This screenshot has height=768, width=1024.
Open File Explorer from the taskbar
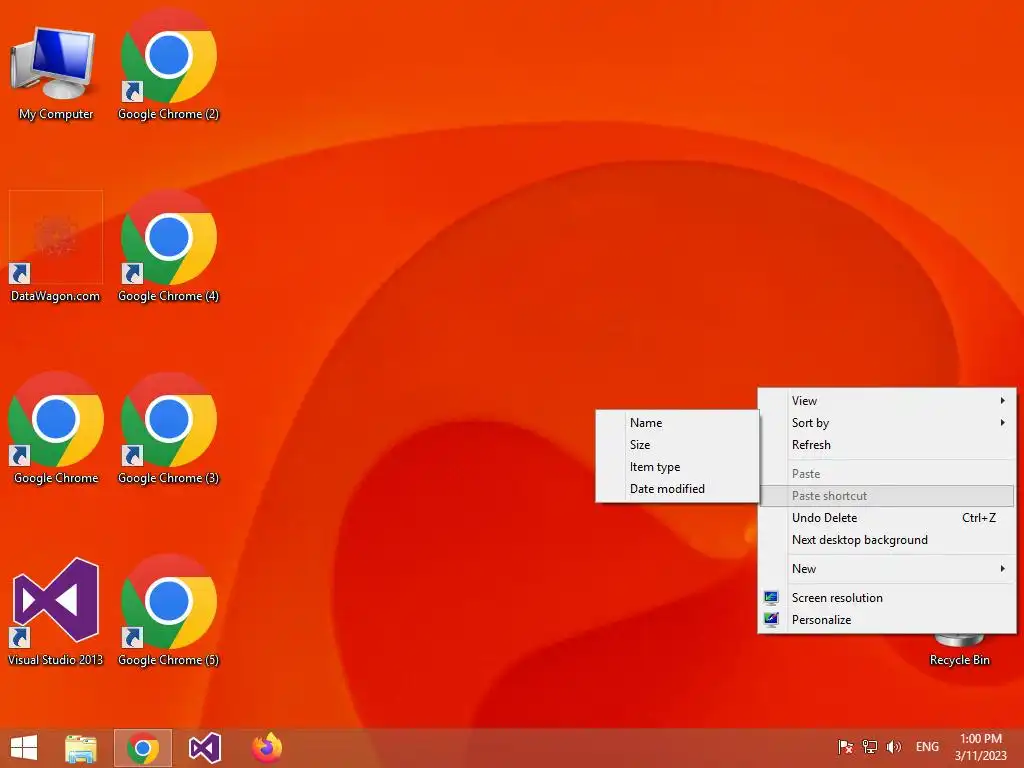[x=81, y=748]
